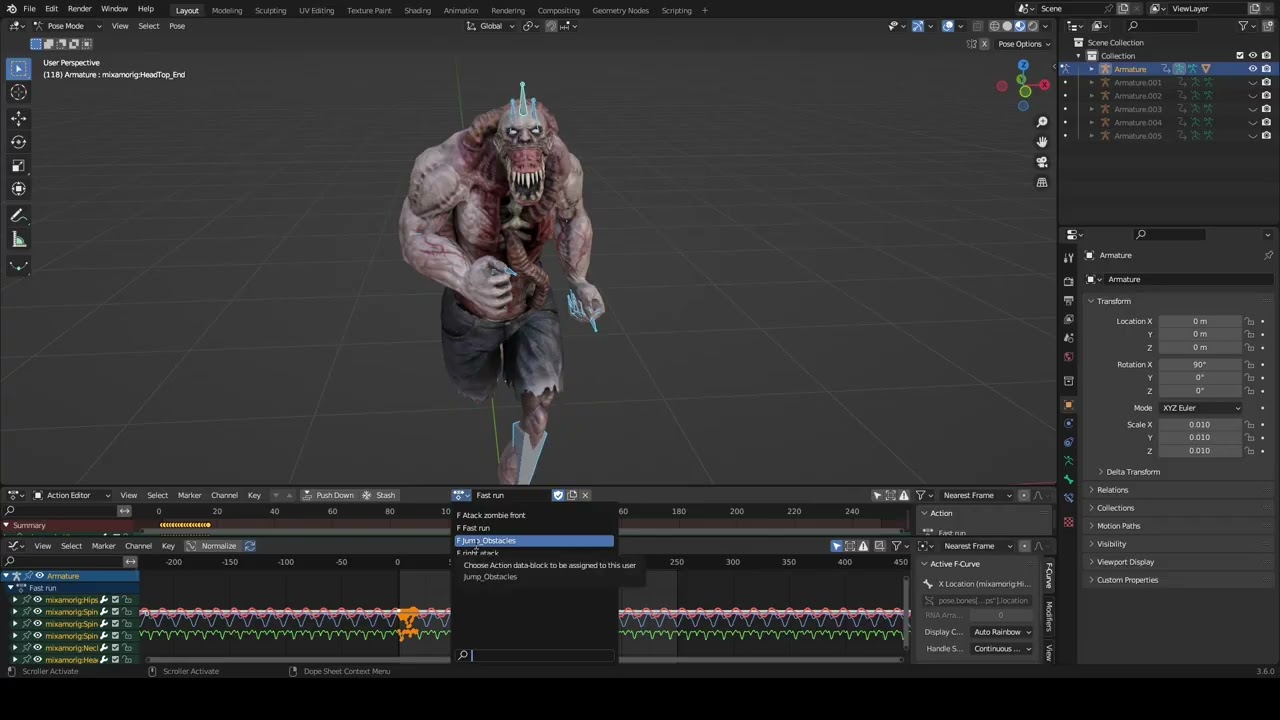This screenshot has width=1280, height=720.
Task: Toggle the Normalize button in Graph Editor
Action: pyautogui.click(x=212, y=546)
